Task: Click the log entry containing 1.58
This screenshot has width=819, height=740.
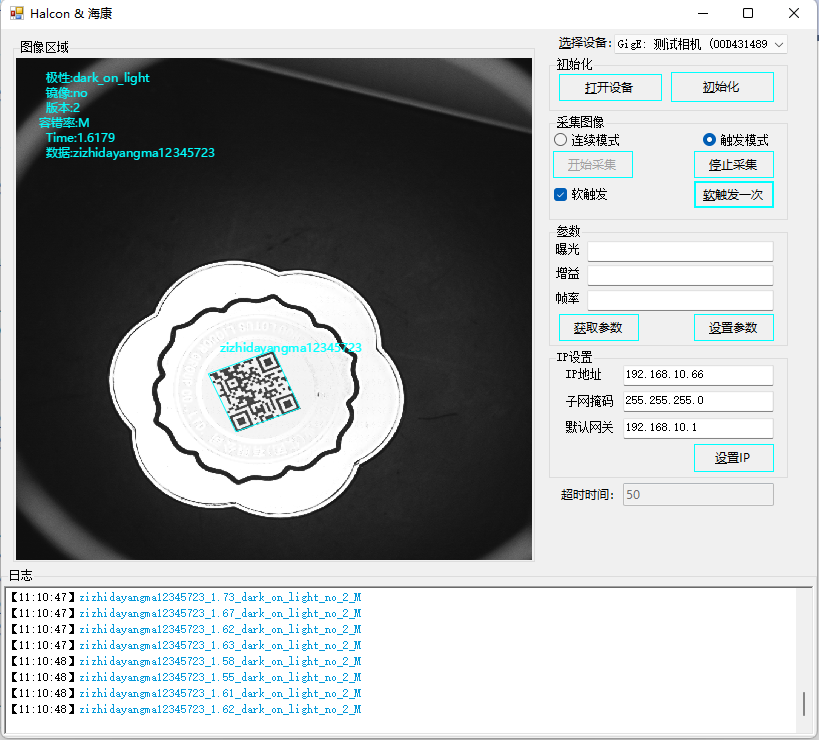Action: click(x=186, y=661)
